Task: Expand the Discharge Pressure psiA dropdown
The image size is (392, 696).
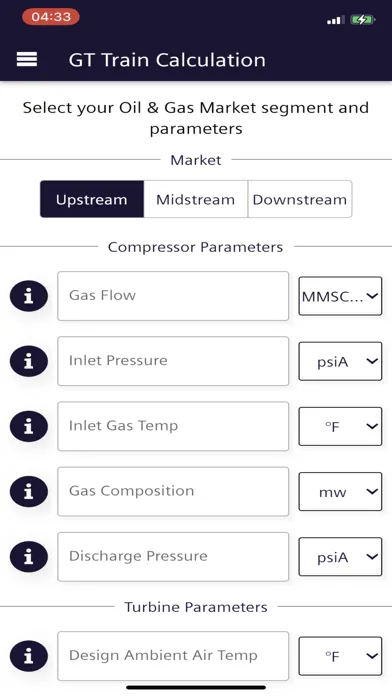Action: (340, 557)
